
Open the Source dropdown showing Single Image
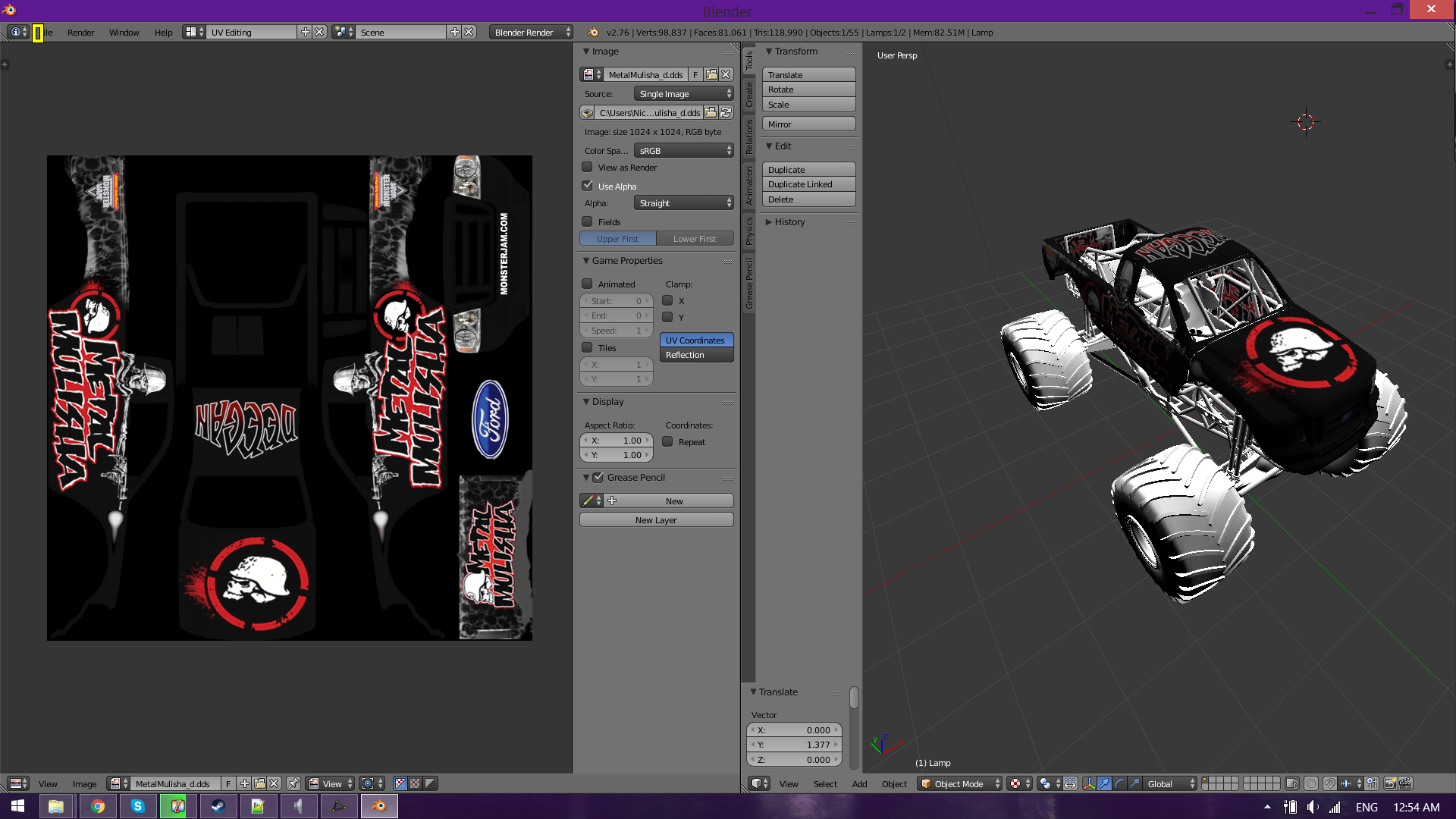click(x=684, y=93)
